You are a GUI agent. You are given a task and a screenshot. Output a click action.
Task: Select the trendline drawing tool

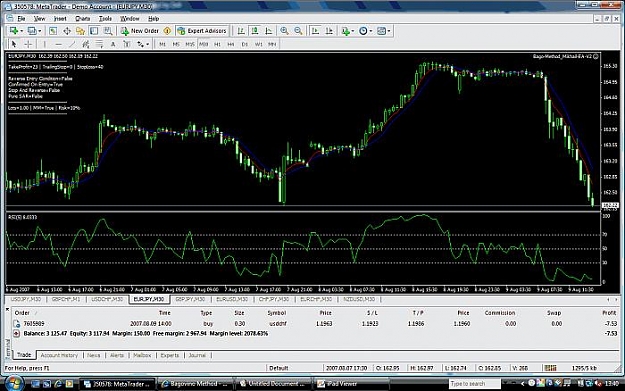pos(72,44)
